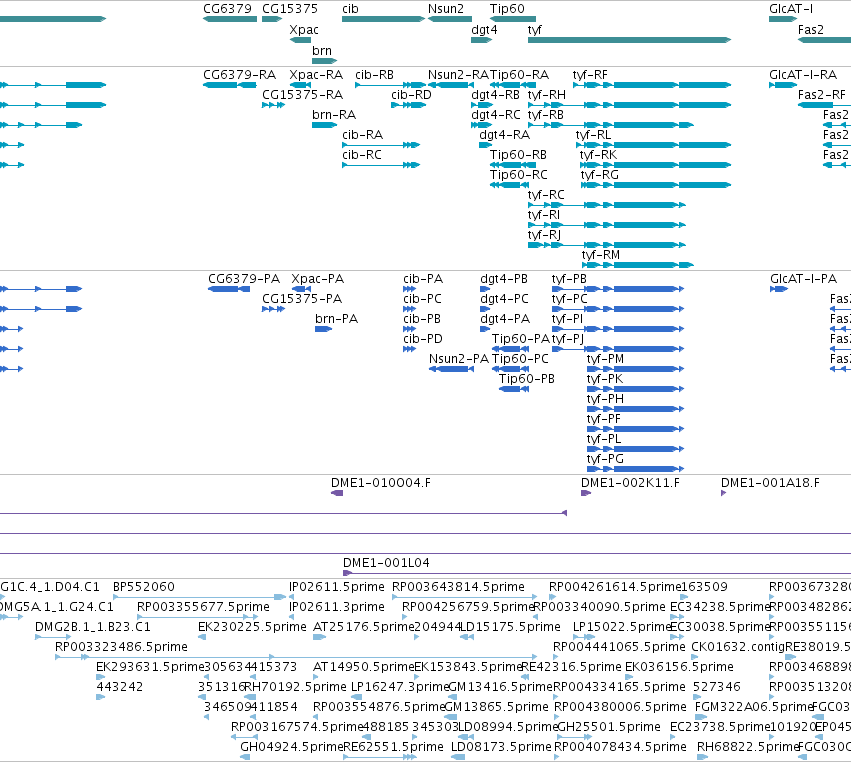Screen dimensions: 851x762
Task: Select the DME1-001A18.F feature label
Action: (770, 483)
